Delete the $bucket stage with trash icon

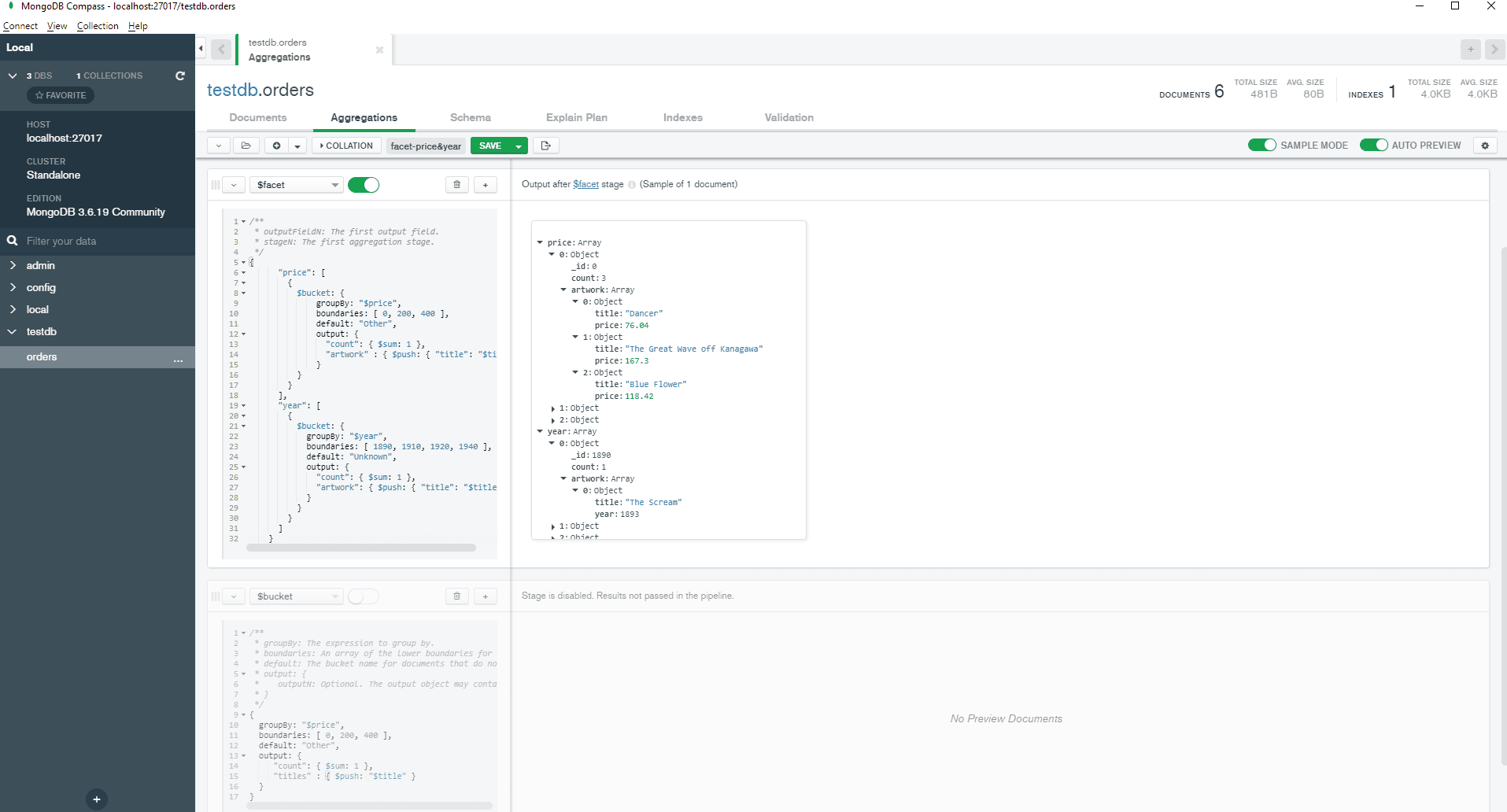coord(456,596)
